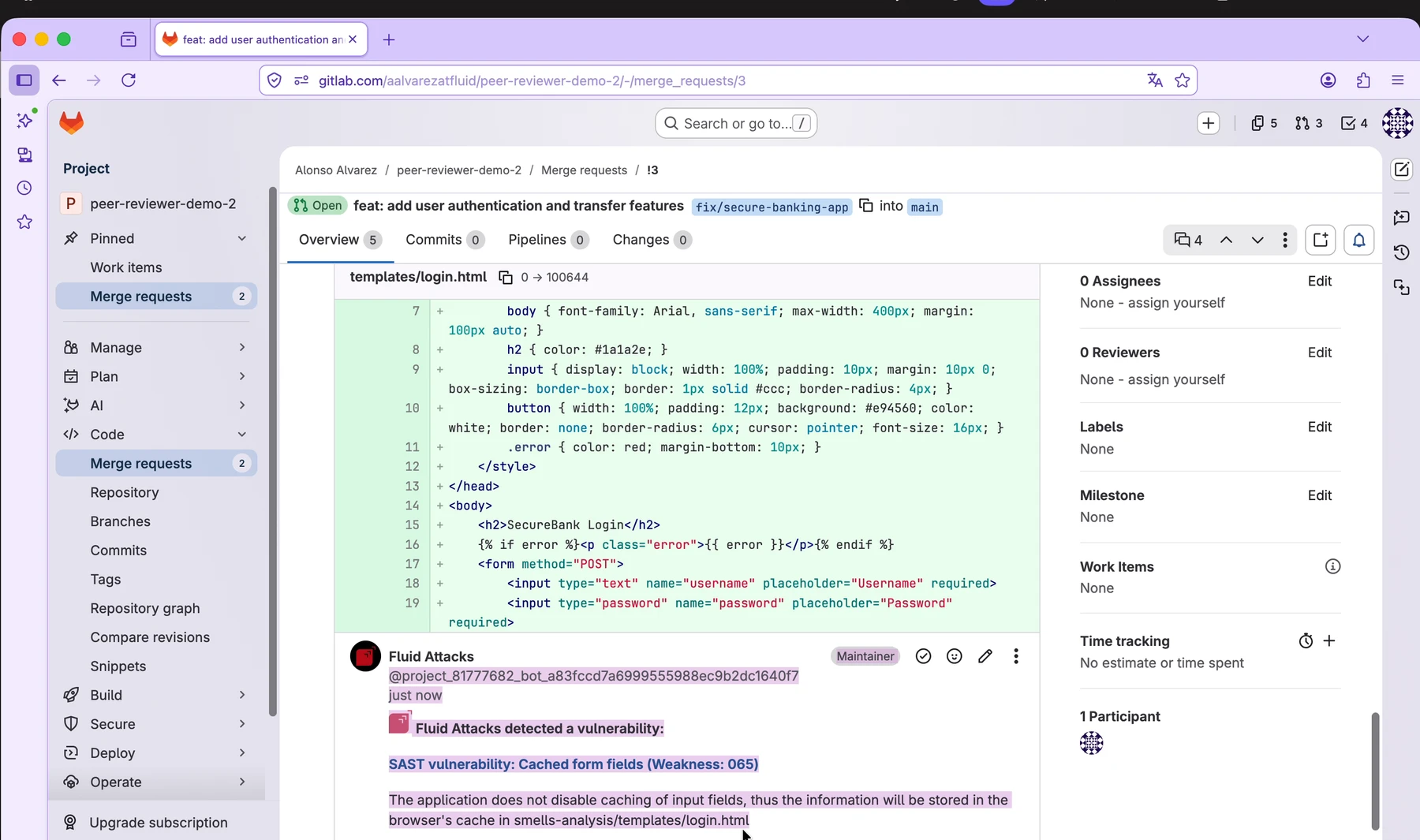
Task: Expand the Manage menu
Action: [156, 347]
